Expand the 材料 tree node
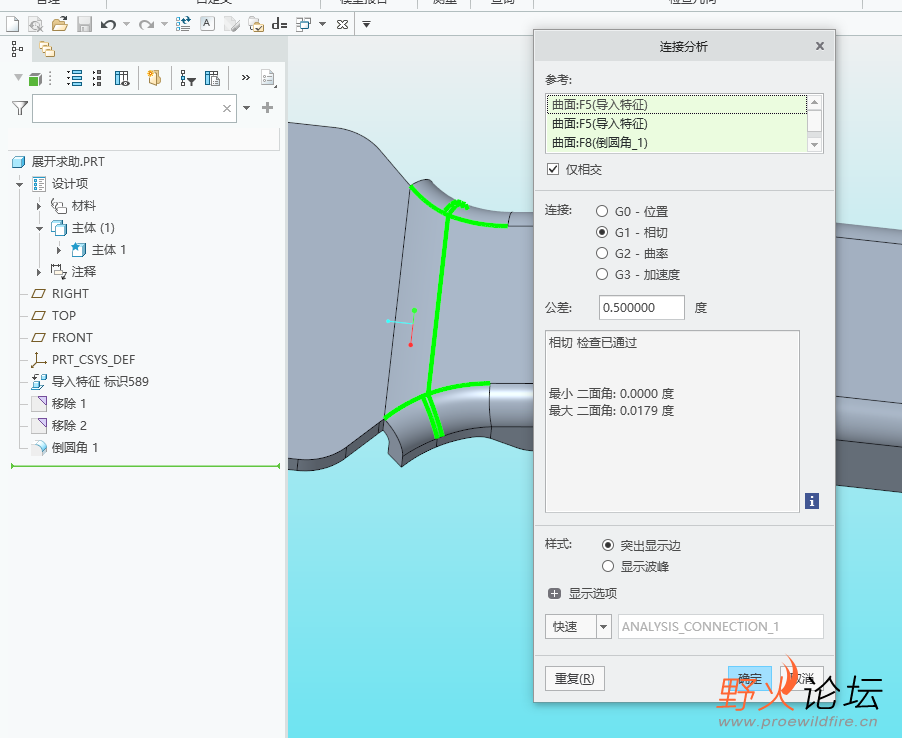902x738 pixels. pos(39,206)
